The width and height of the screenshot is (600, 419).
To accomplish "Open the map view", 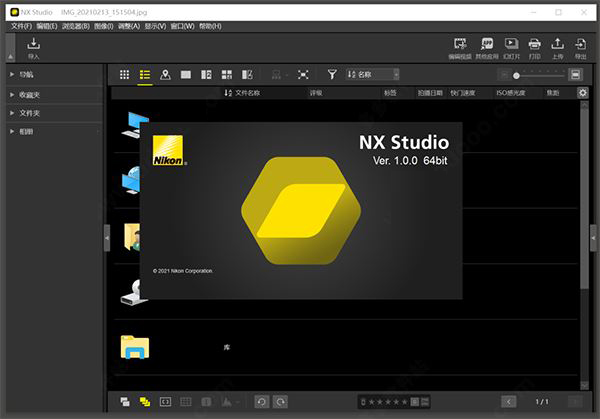I will coord(165,74).
